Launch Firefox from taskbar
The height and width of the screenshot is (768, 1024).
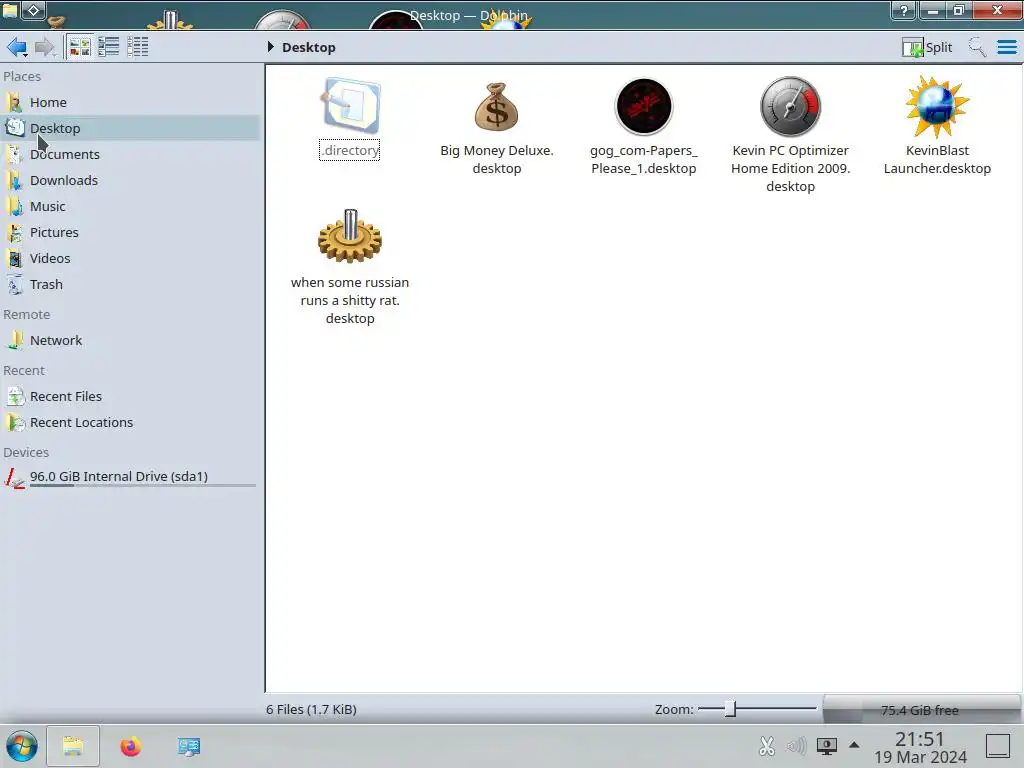click(x=131, y=746)
